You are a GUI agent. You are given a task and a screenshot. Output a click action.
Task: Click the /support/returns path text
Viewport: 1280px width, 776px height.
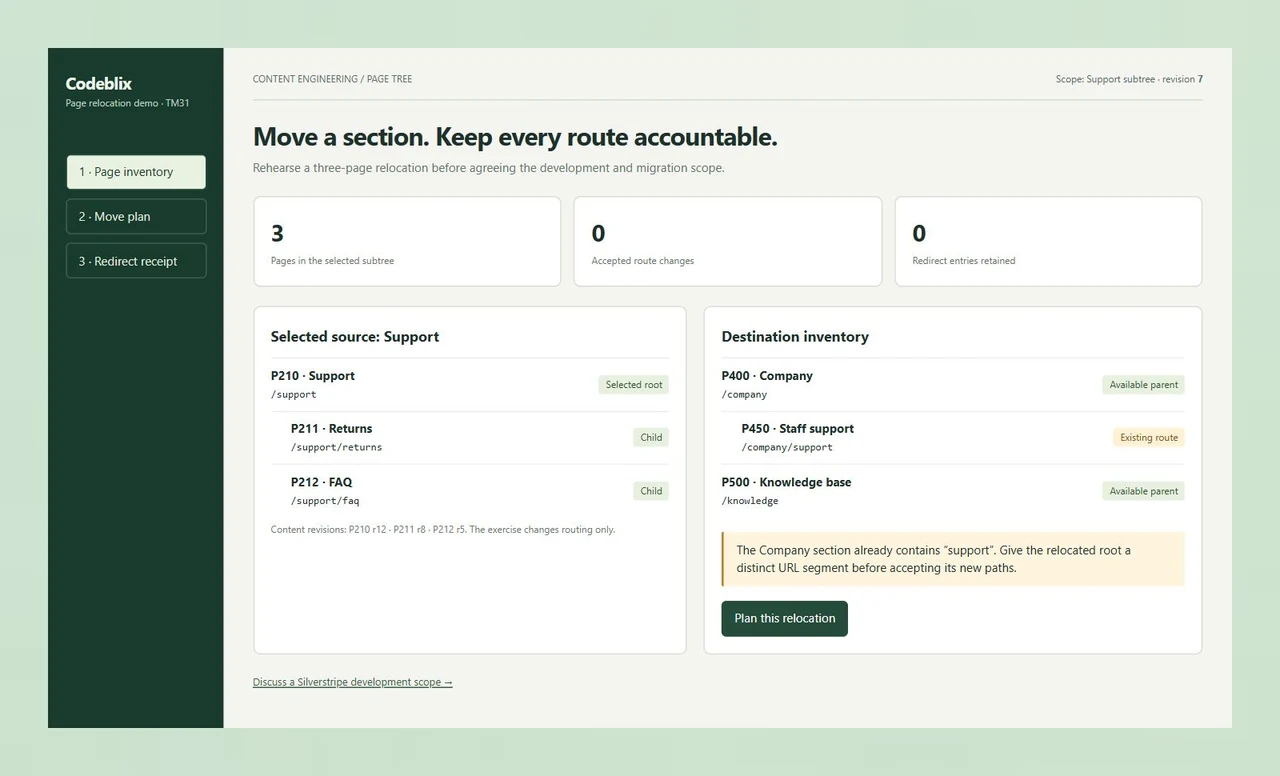(336, 447)
